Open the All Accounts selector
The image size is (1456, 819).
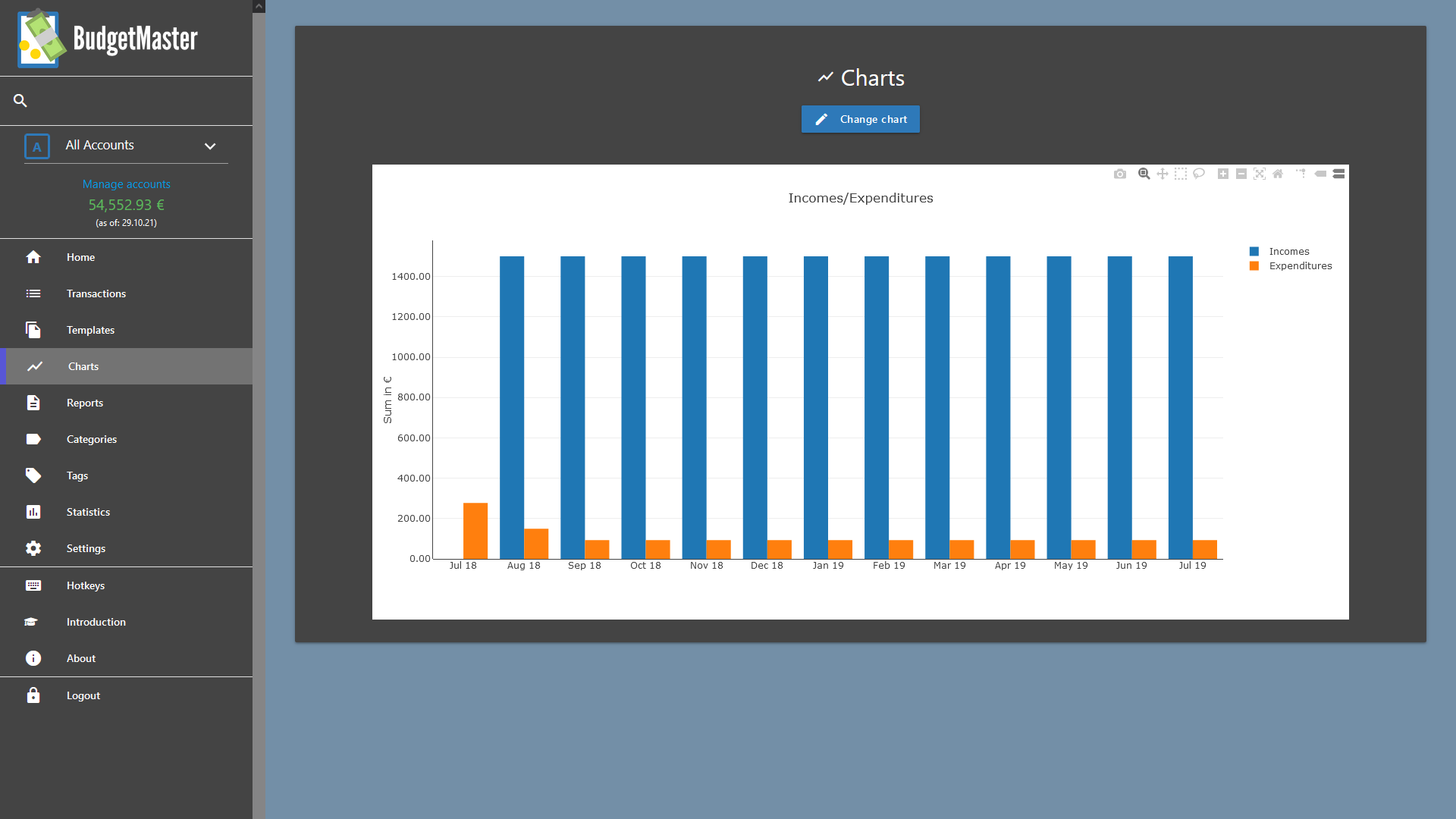(126, 146)
